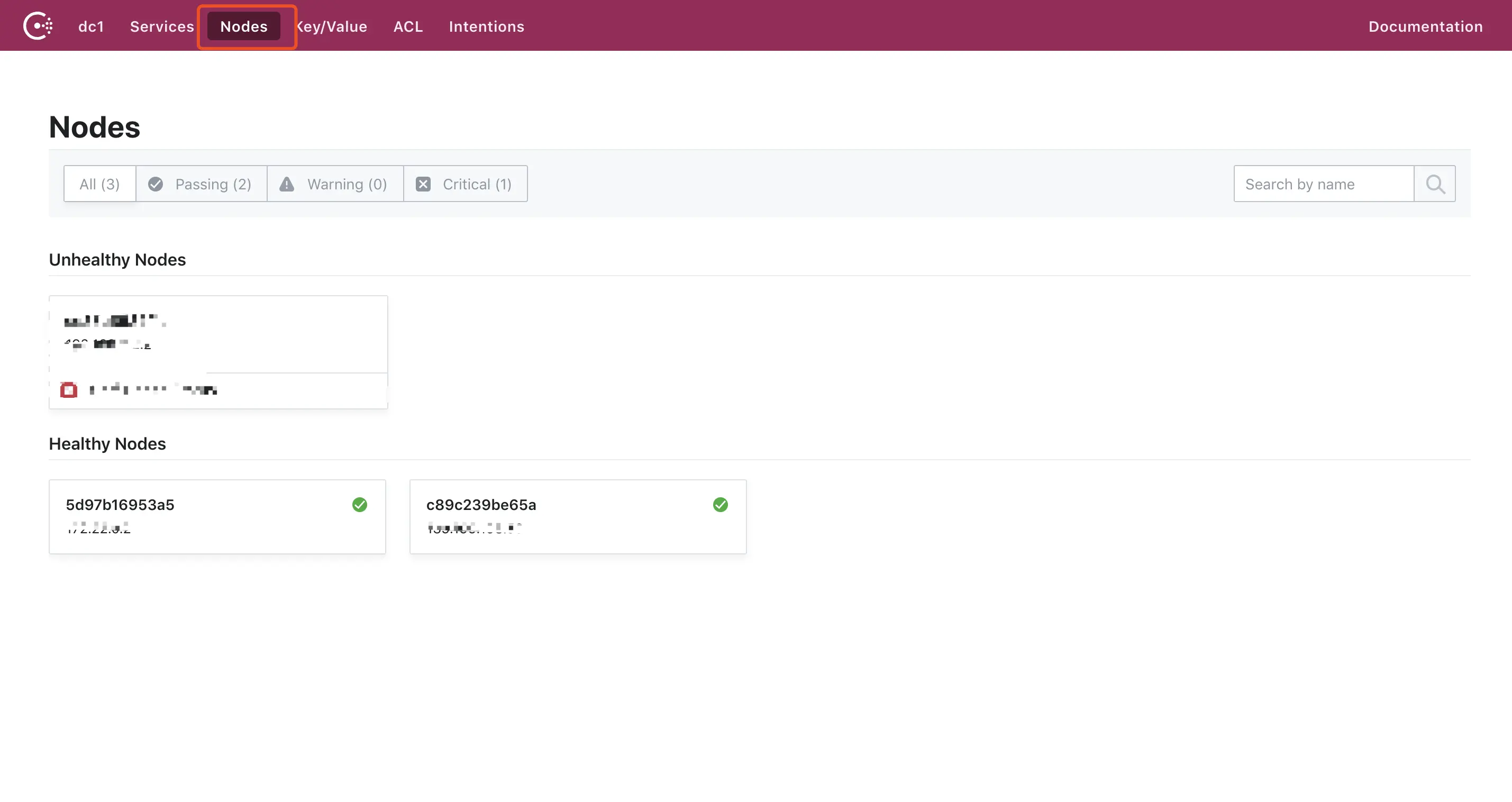Open the dc1 datacenter dropdown
This screenshot has width=1512, height=802.
click(x=91, y=26)
